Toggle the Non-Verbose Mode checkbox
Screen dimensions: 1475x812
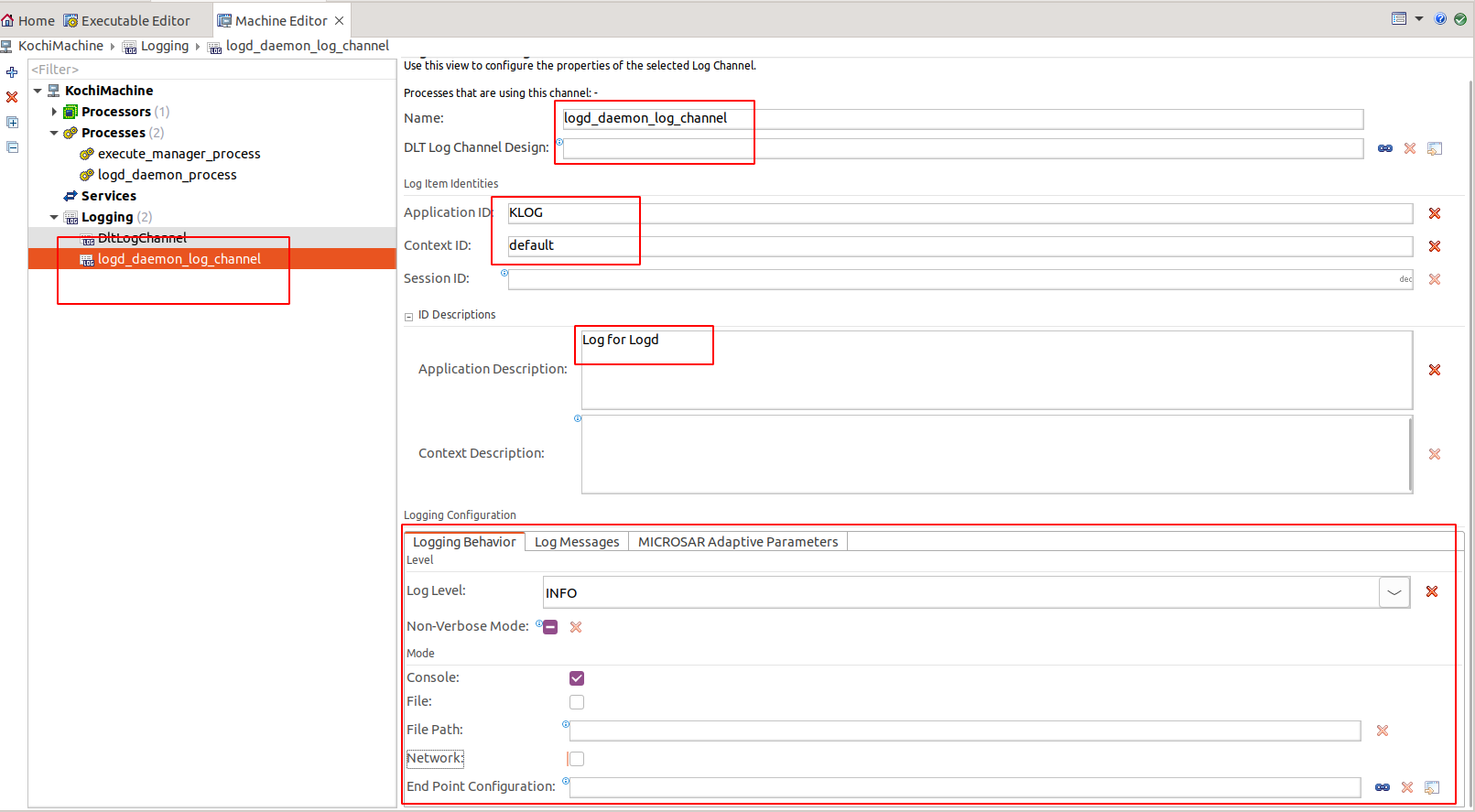[550, 627]
